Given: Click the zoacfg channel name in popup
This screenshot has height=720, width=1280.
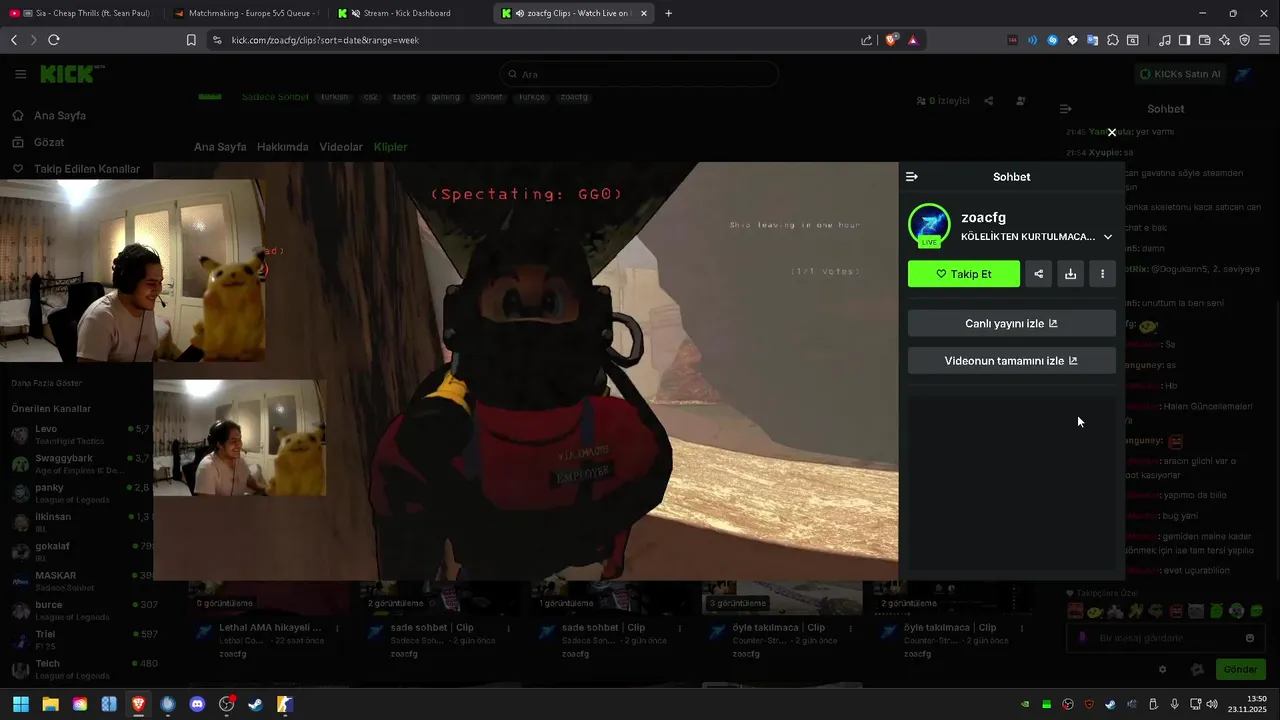Looking at the screenshot, I should click(983, 217).
